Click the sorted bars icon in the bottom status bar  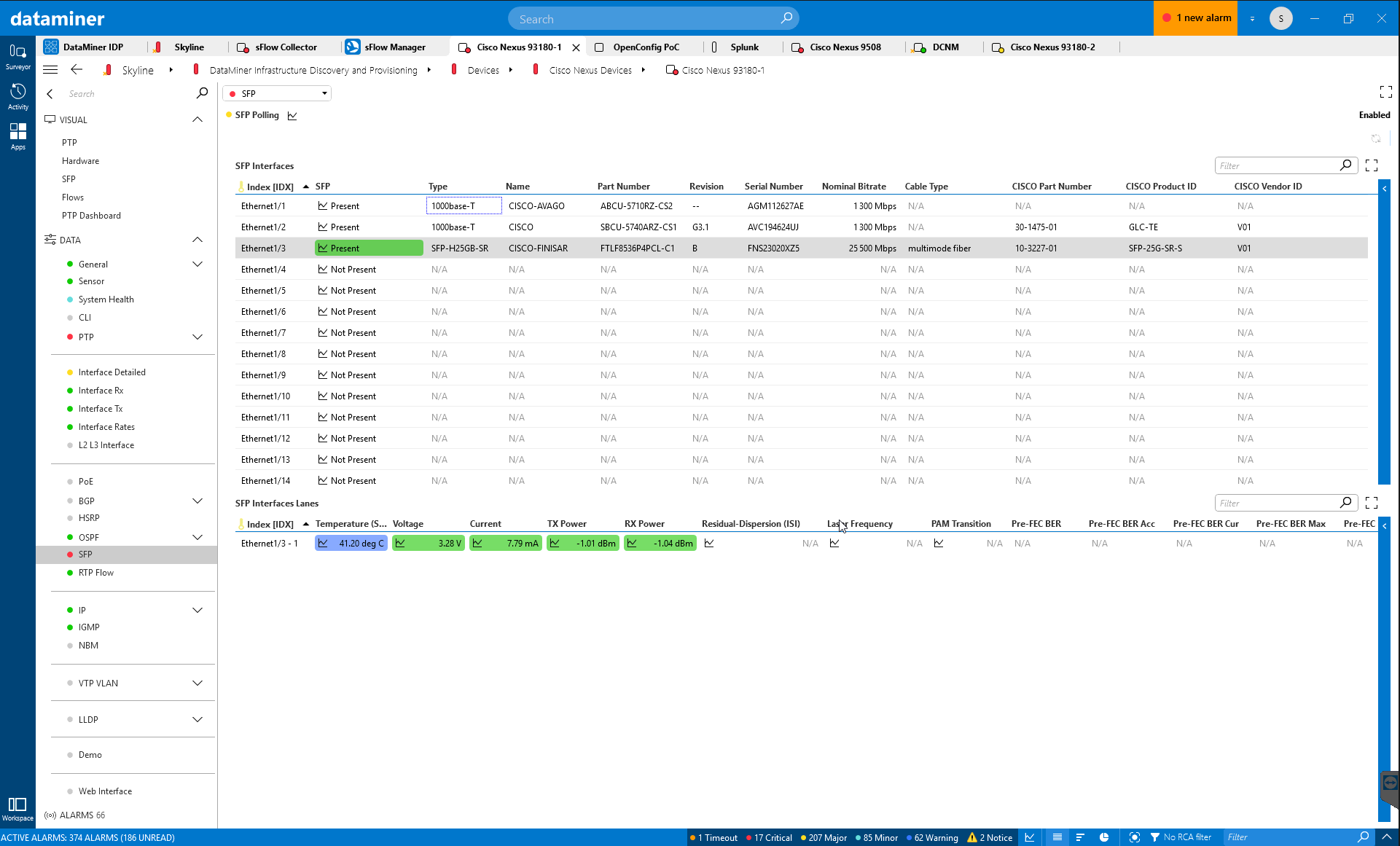pos(1080,837)
